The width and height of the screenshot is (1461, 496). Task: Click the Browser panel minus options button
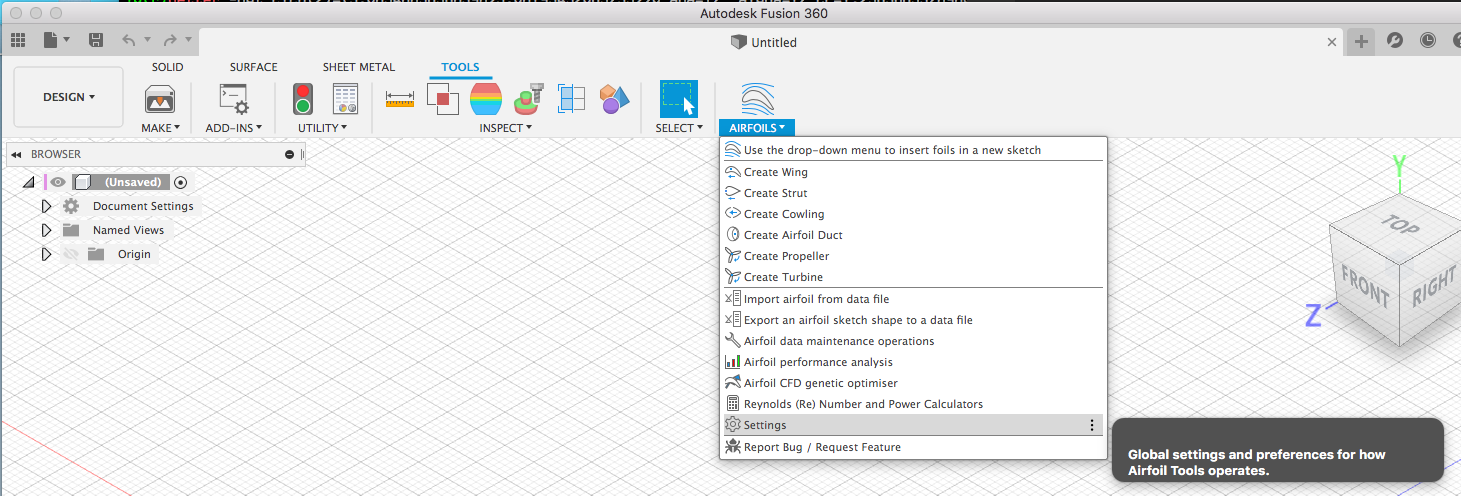(x=289, y=154)
